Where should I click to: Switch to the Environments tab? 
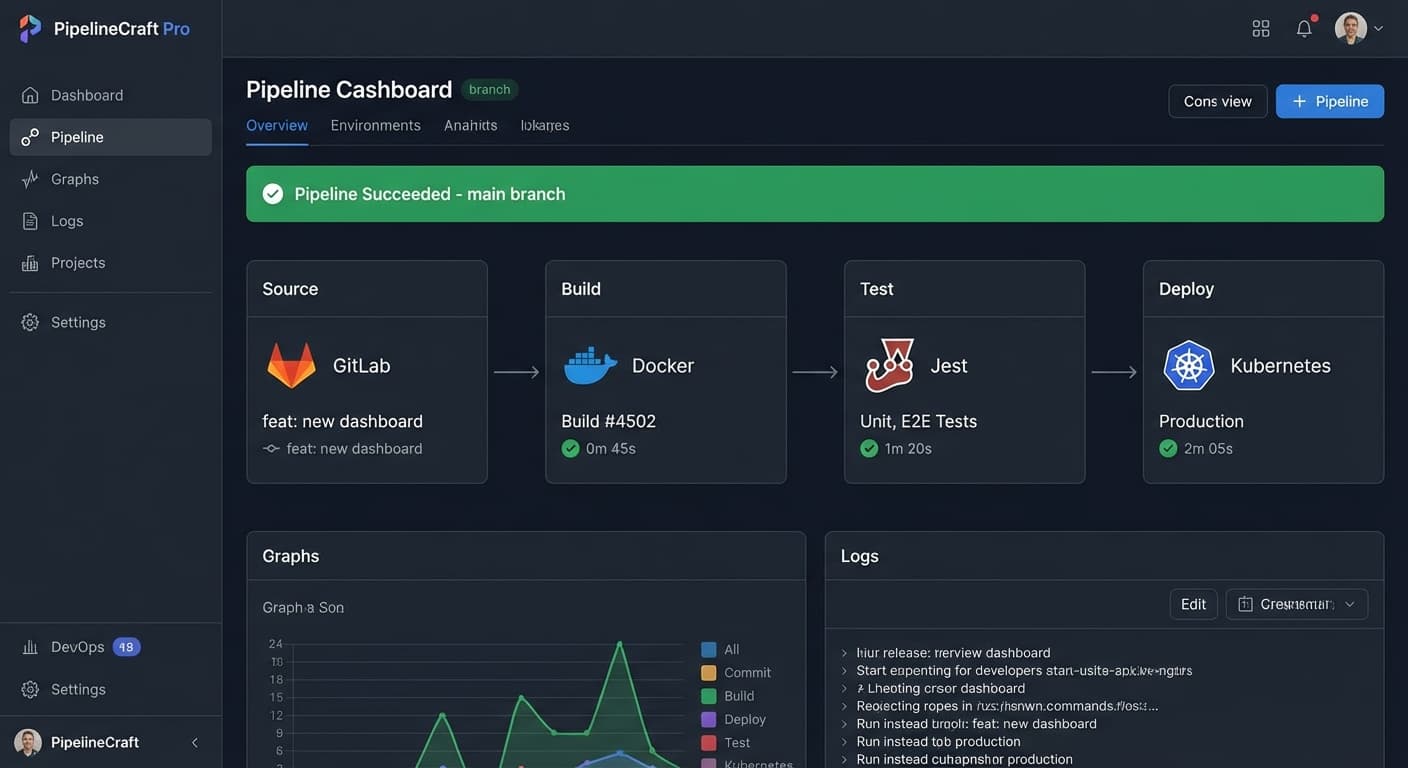pyautogui.click(x=376, y=125)
